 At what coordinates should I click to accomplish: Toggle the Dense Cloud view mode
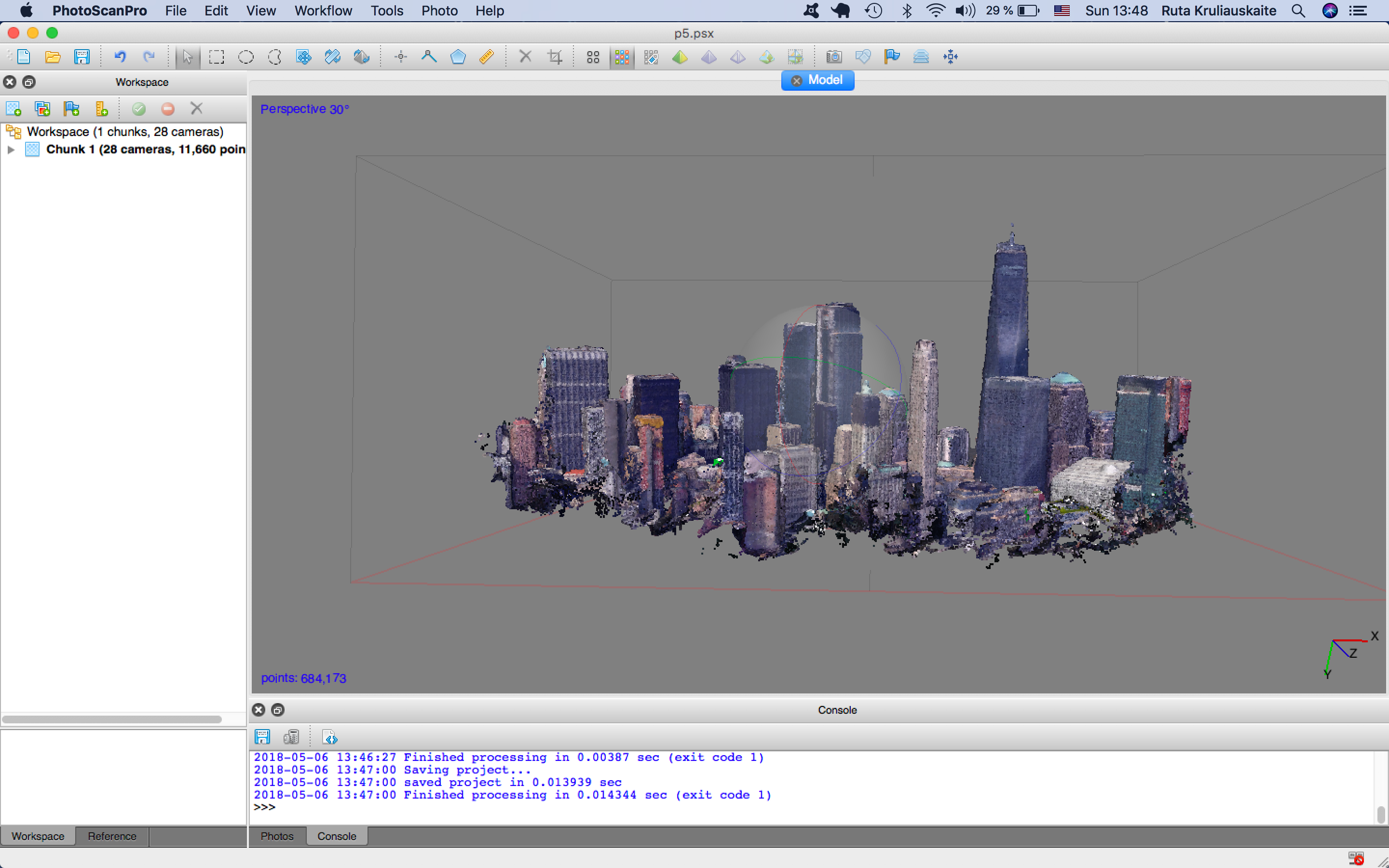(622, 57)
